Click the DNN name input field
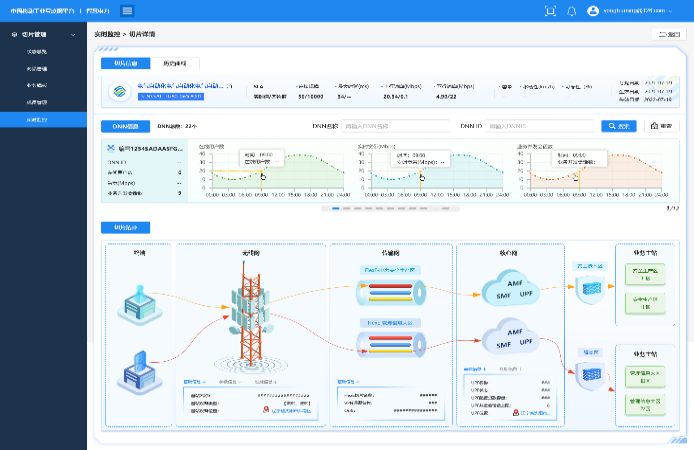Viewport: 694px width, 450px height. click(x=395, y=126)
